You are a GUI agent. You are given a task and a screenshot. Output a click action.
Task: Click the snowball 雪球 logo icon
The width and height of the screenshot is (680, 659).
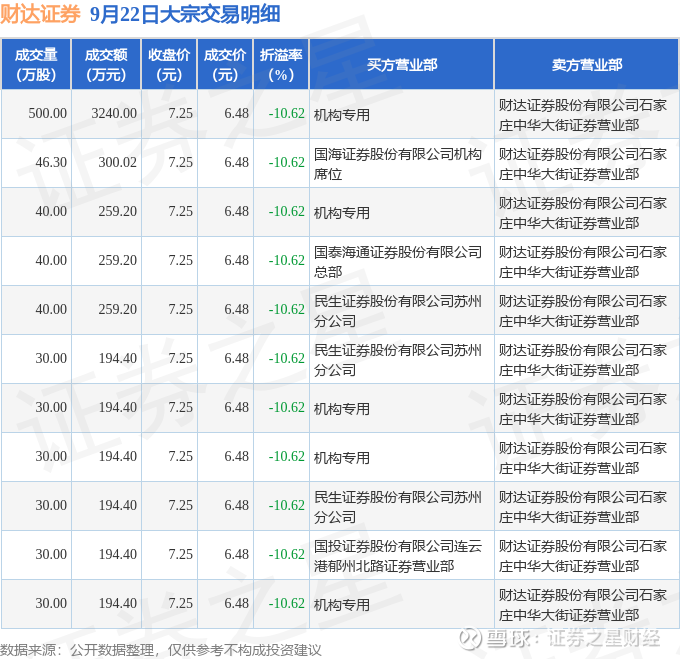click(471, 639)
